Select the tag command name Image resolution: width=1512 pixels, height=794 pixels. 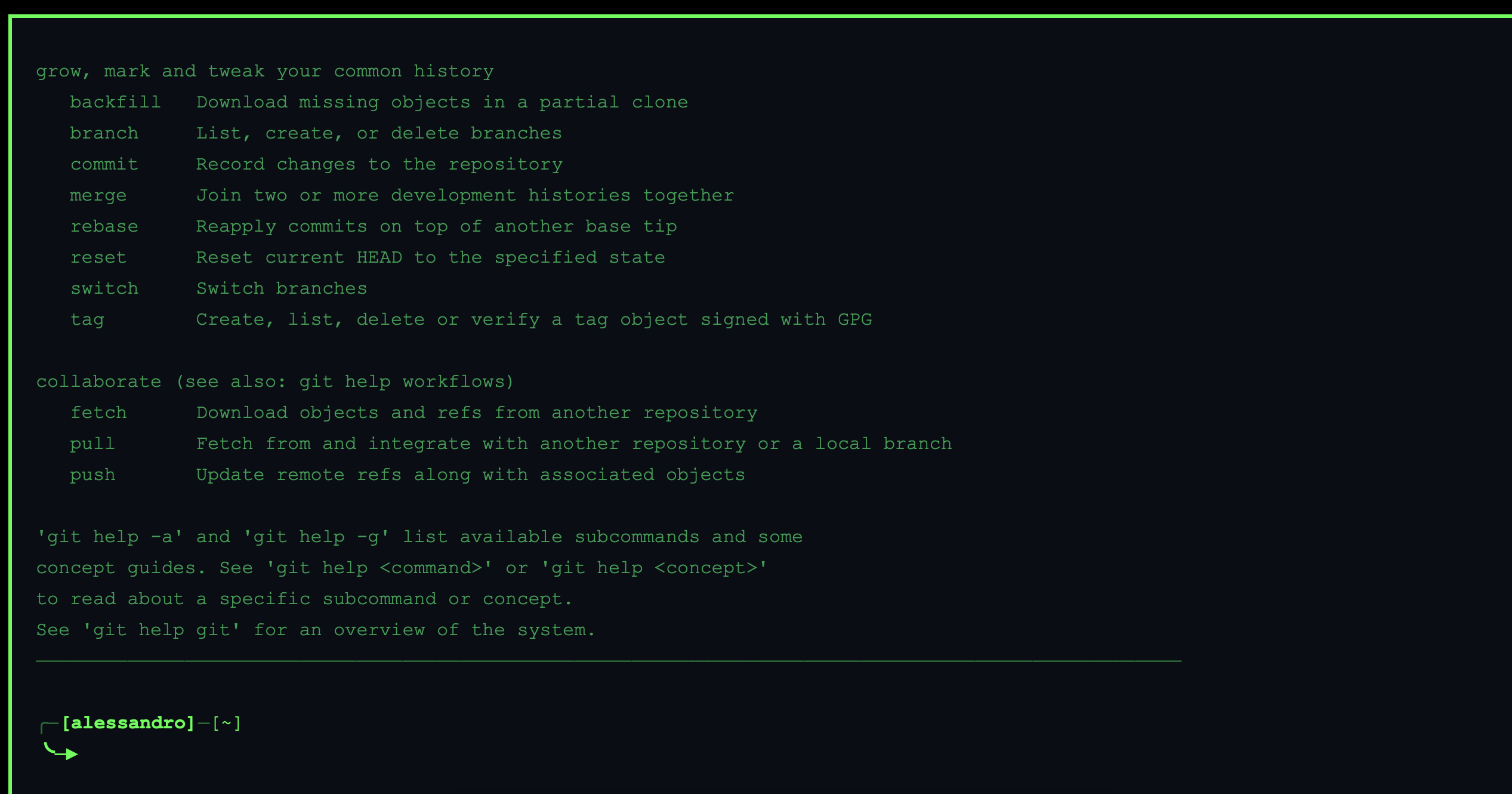coord(87,319)
